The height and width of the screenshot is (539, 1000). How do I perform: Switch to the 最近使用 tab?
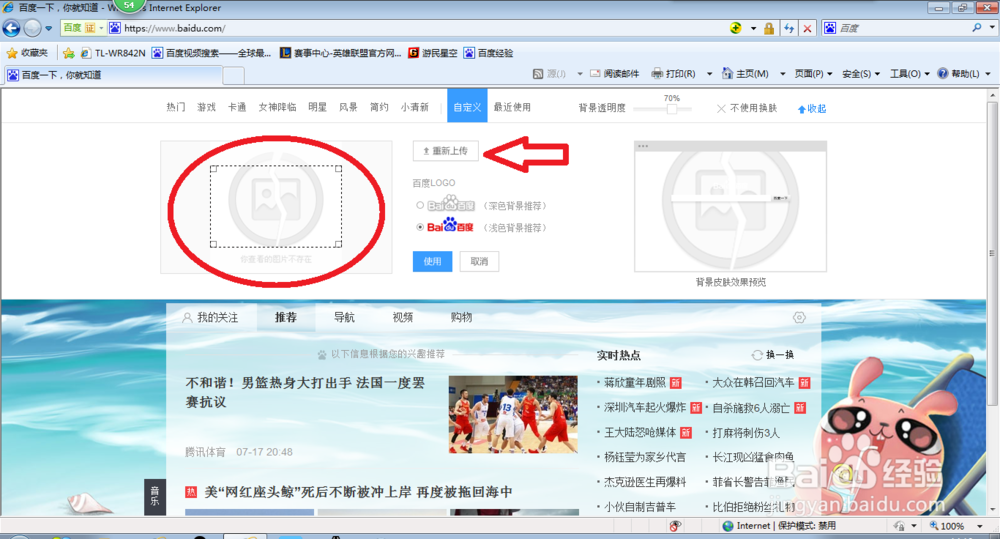[512, 107]
